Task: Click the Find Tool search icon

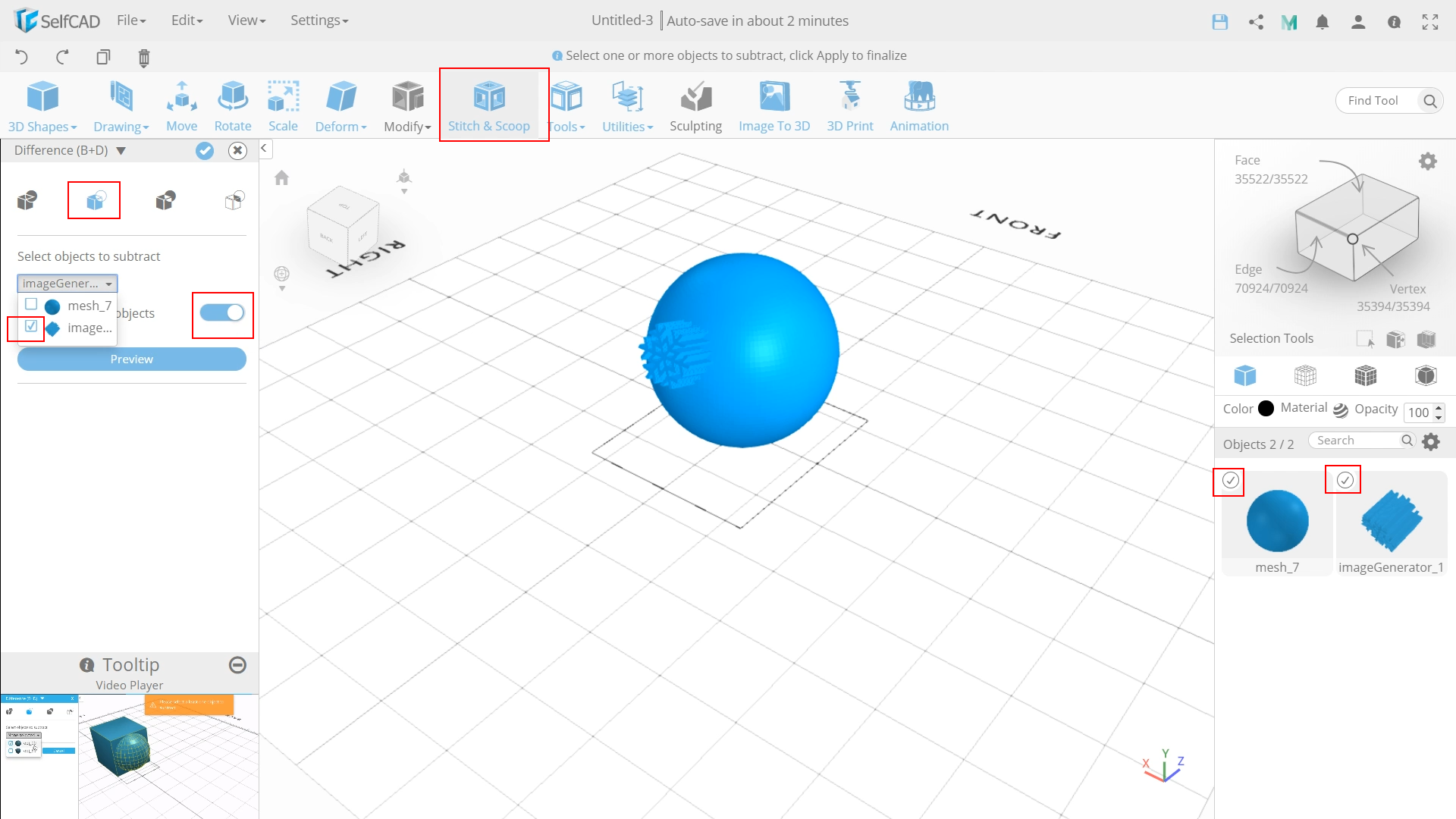Action: [1430, 101]
